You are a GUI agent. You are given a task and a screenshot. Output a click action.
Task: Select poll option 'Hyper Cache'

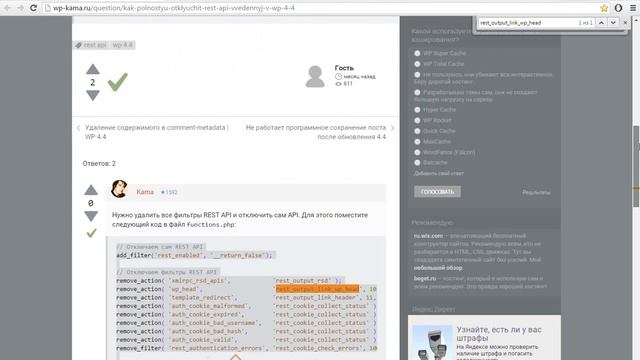point(417,110)
